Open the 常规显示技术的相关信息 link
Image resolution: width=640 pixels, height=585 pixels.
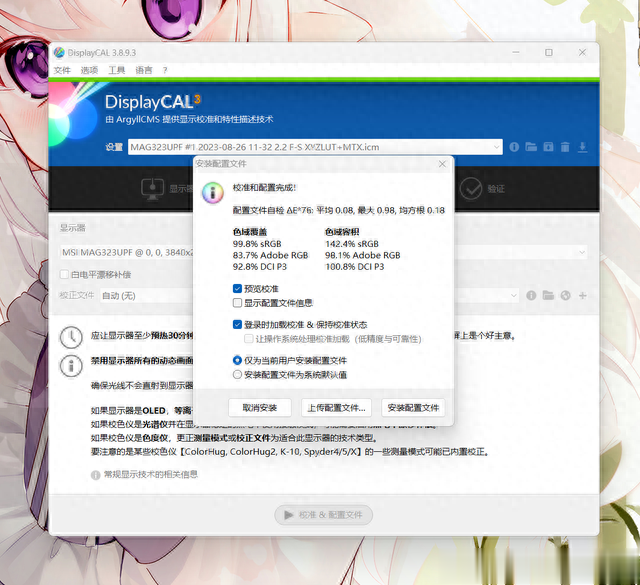(151, 474)
